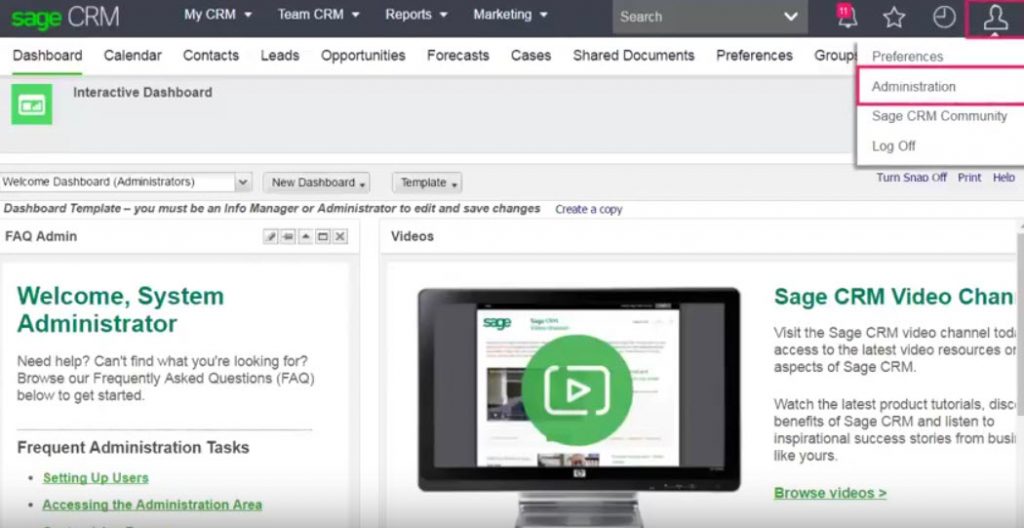
Task: Switch to the Opportunities tab
Action: click(x=363, y=56)
